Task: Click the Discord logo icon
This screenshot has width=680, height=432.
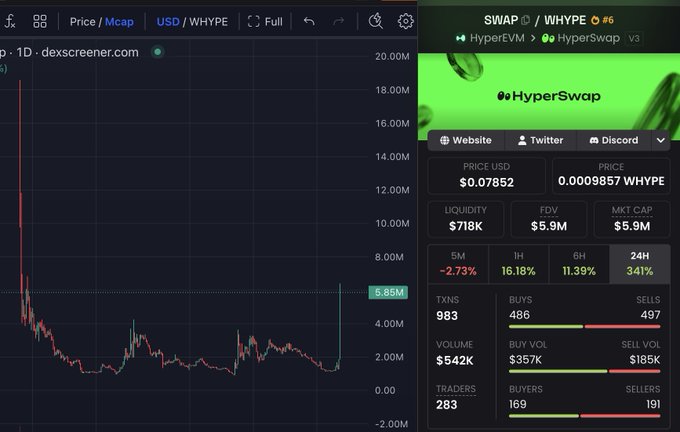Action: (594, 140)
